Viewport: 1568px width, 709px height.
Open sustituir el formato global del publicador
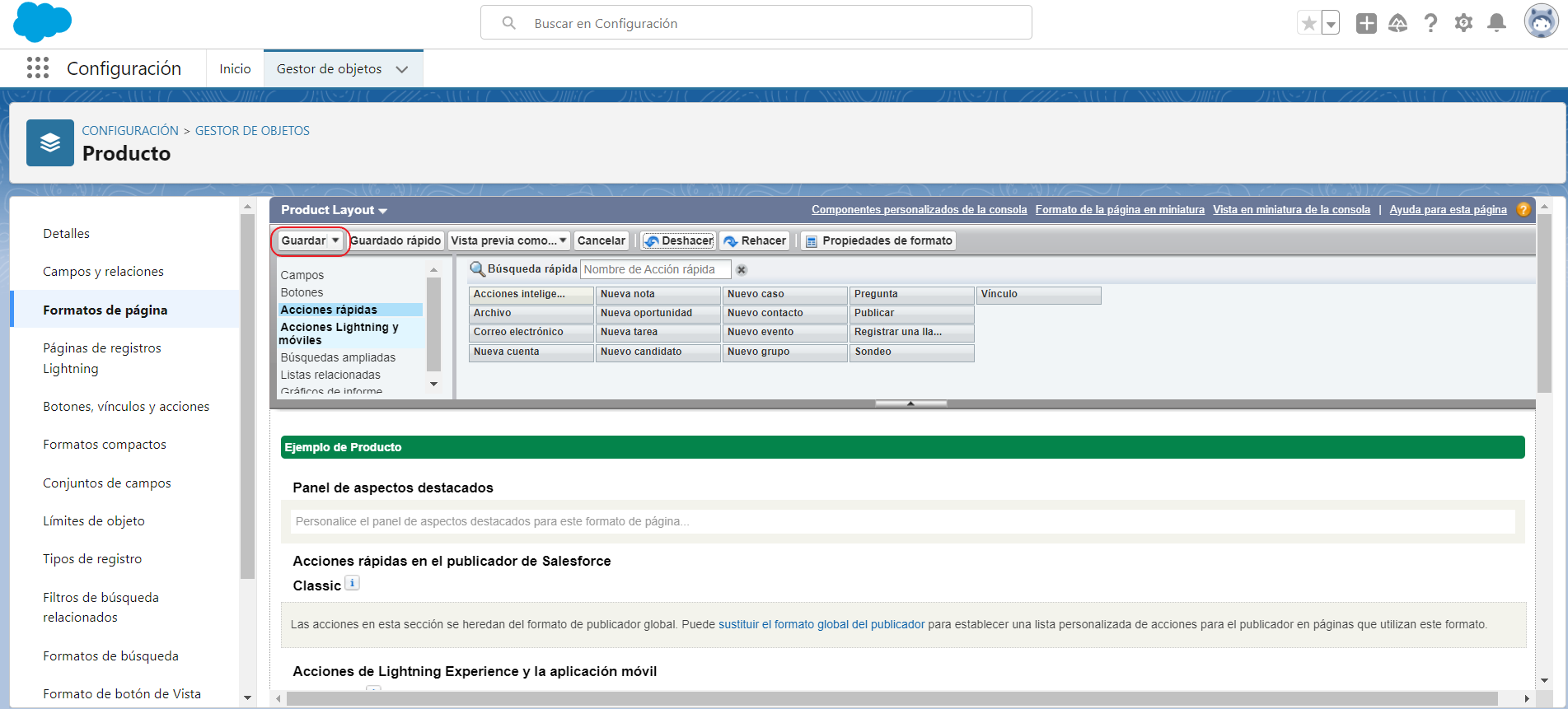coord(821,624)
